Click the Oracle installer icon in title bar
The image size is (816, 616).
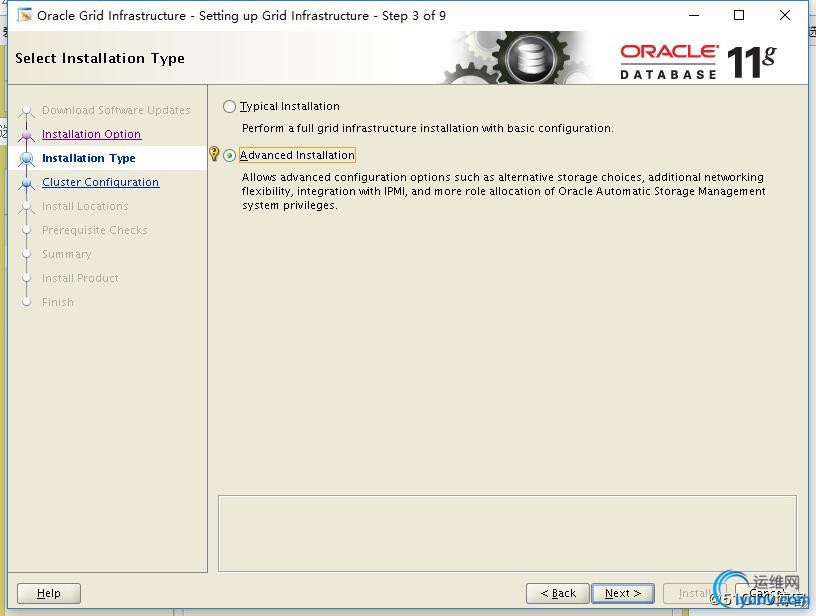(24, 15)
